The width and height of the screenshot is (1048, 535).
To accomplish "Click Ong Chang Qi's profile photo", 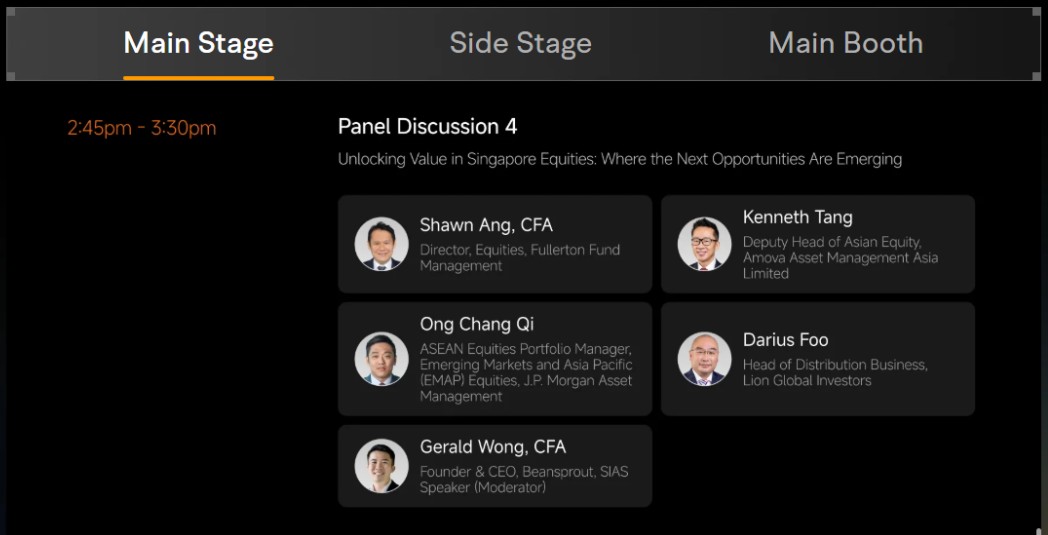I will [x=382, y=358].
